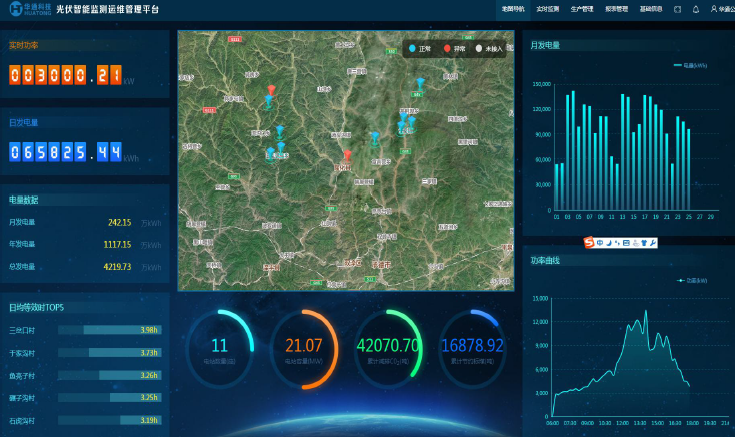Viewport: 735px width, 437px height.
Task: Click the wrench icon on the input toolbar
Action: pyautogui.click(x=654, y=243)
